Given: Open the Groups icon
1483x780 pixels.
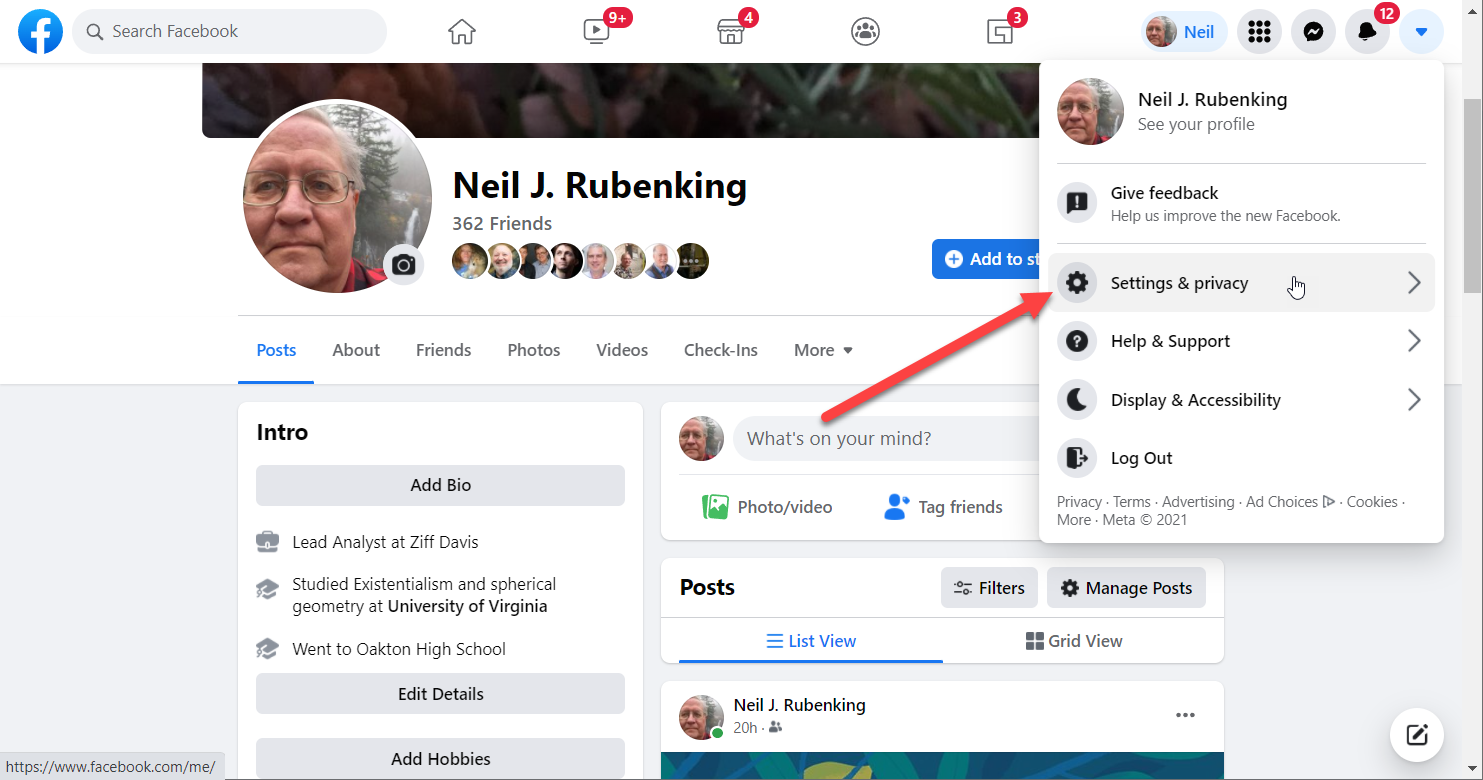Looking at the screenshot, I should [865, 32].
